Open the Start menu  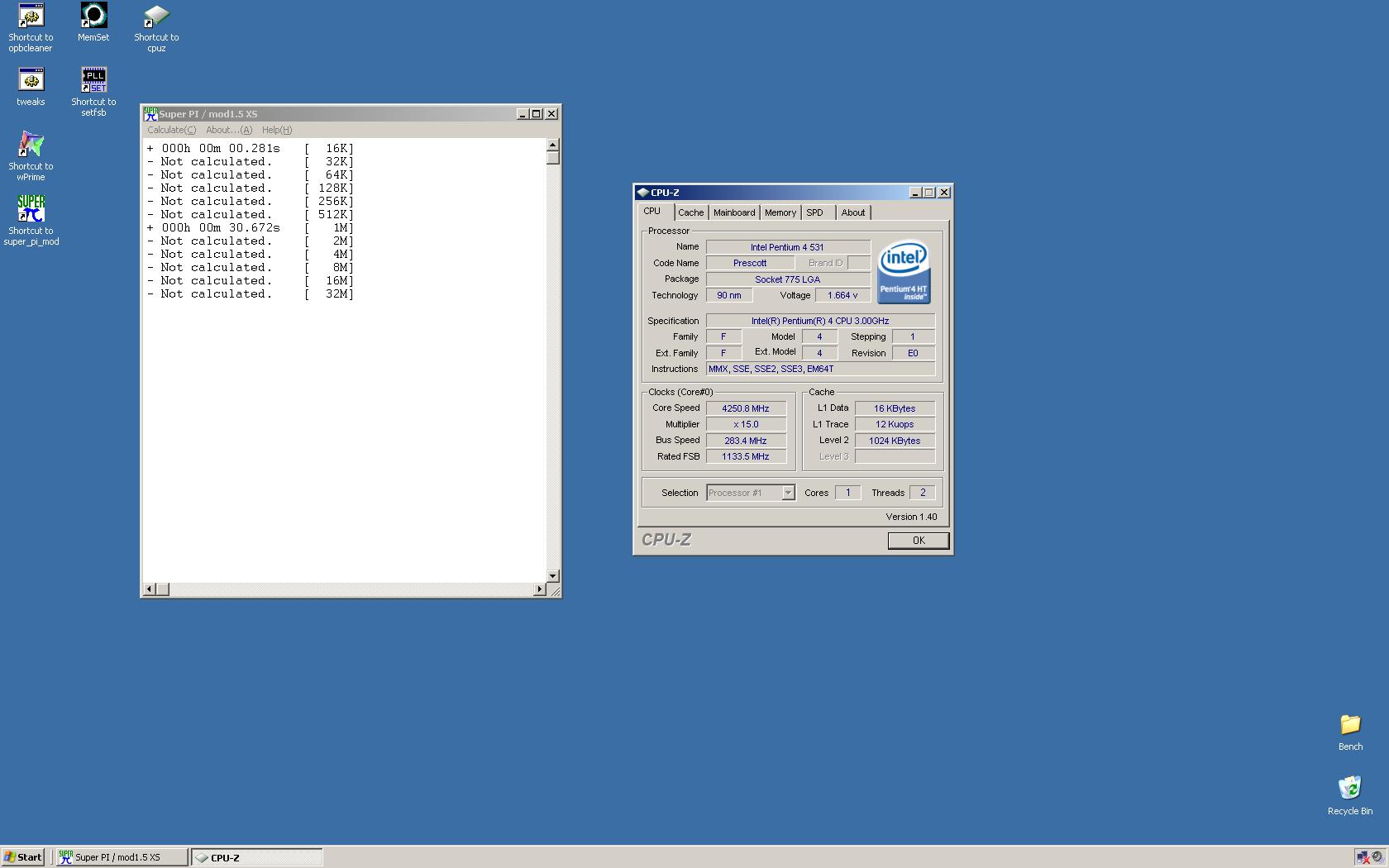[23, 857]
